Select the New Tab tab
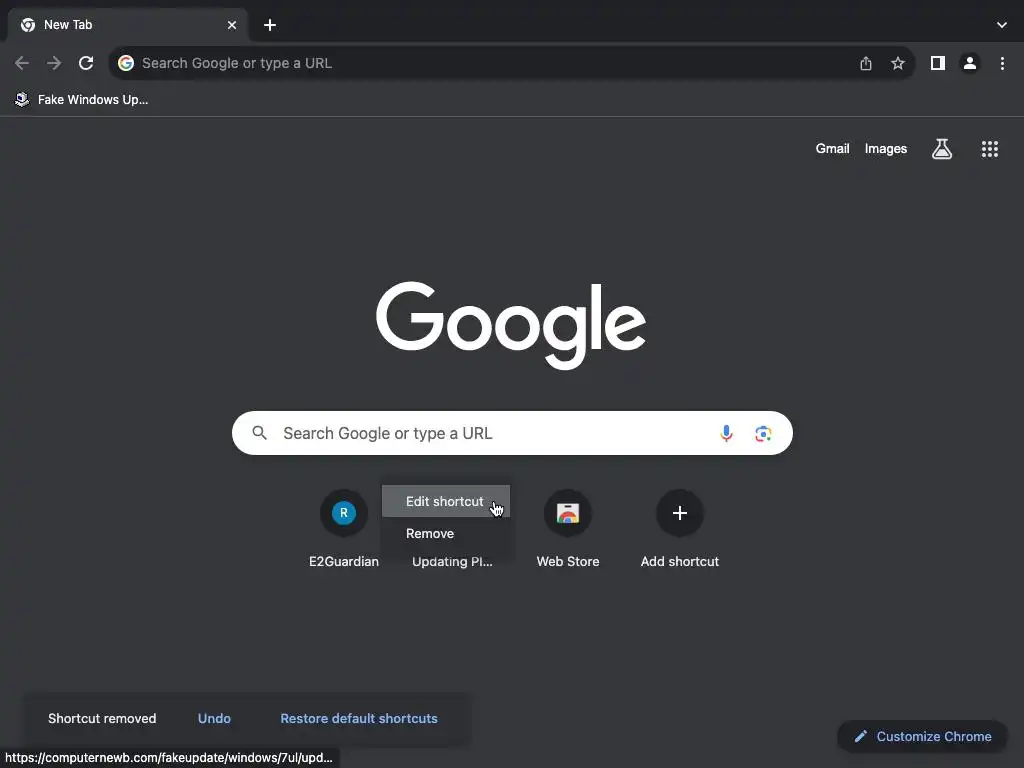This screenshot has height=768, width=1024. click(x=128, y=25)
